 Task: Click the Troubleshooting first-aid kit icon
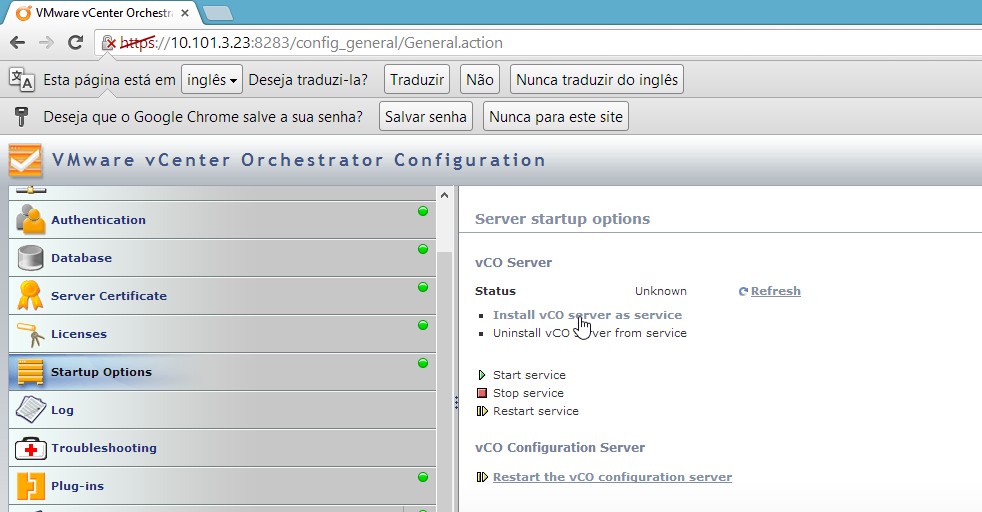pyautogui.click(x=31, y=448)
